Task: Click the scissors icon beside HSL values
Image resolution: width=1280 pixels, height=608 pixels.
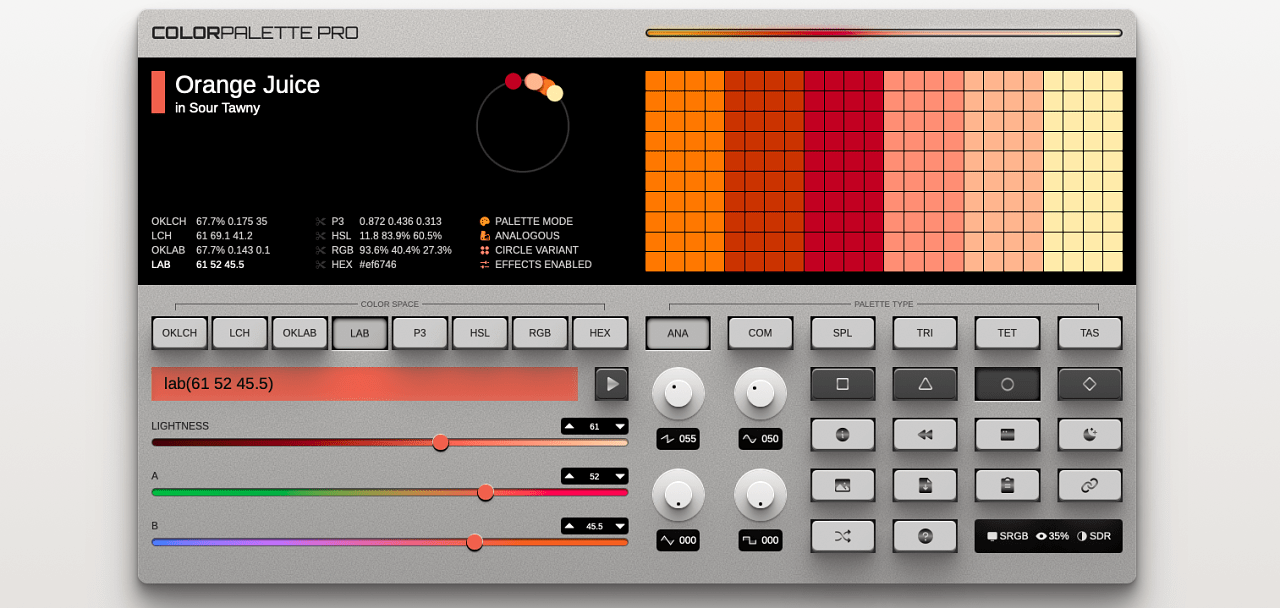Action: pyautogui.click(x=321, y=236)
